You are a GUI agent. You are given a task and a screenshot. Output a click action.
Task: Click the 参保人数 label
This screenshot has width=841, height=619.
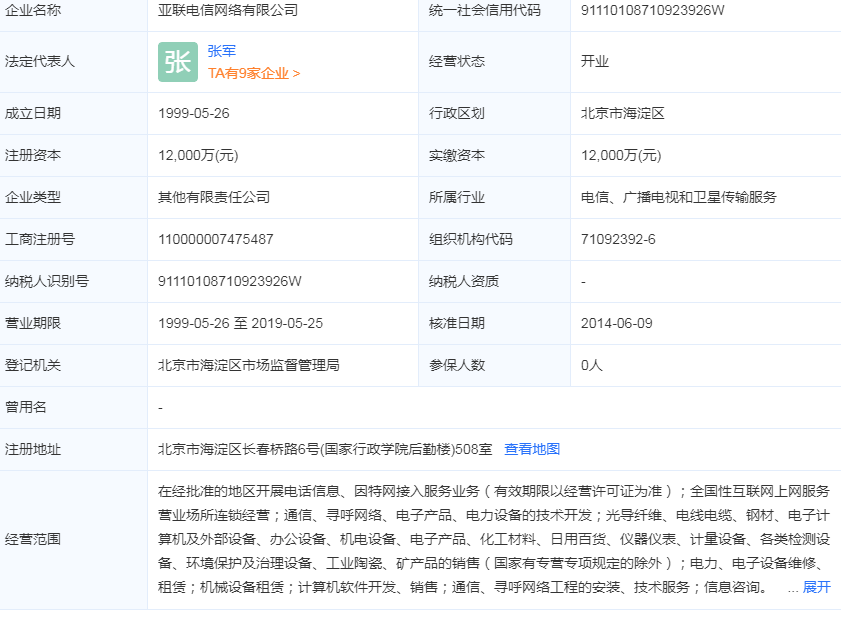pyautogui.click(x=456, y=365)
